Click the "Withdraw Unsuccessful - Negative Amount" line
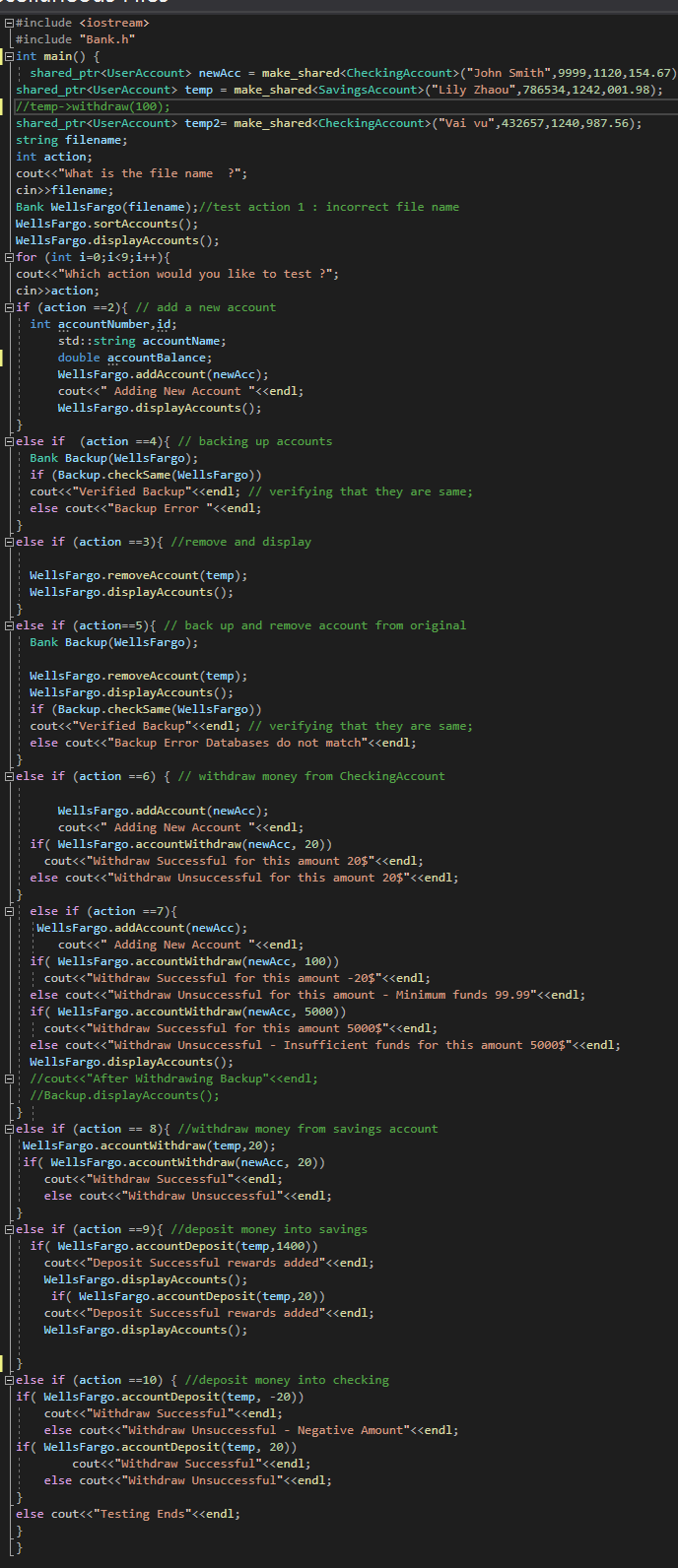 point(251,1430)
